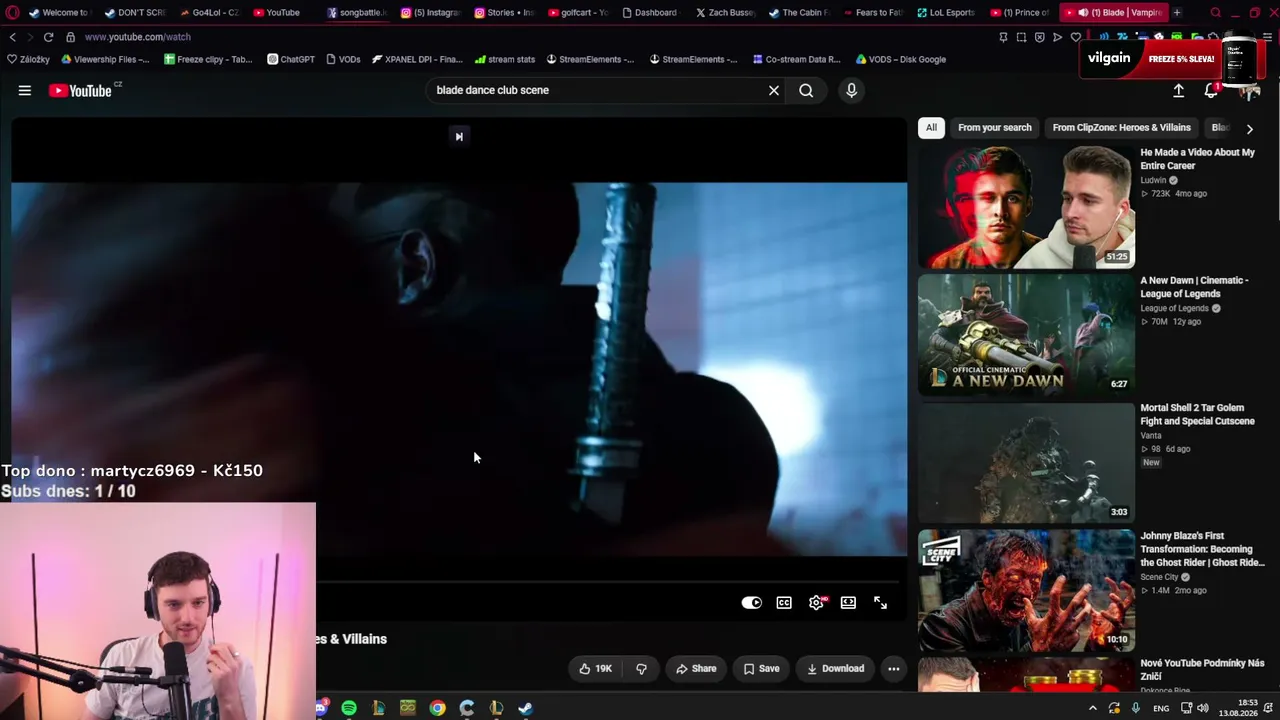Screen dimensions: 1280x720
Task: Click the address bar showing www.youtube.com/watch
Action: pyautogui.click(x=137, y=37)
